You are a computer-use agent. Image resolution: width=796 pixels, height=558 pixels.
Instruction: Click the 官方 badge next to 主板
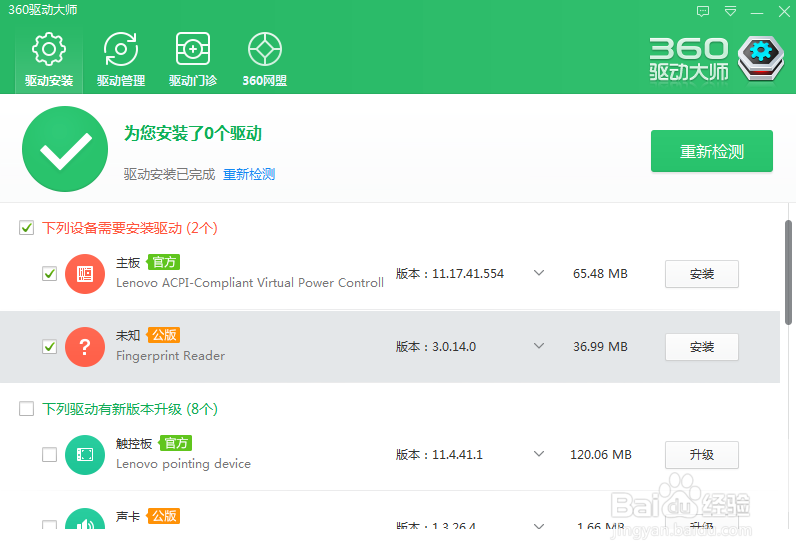tap(163, 262)
